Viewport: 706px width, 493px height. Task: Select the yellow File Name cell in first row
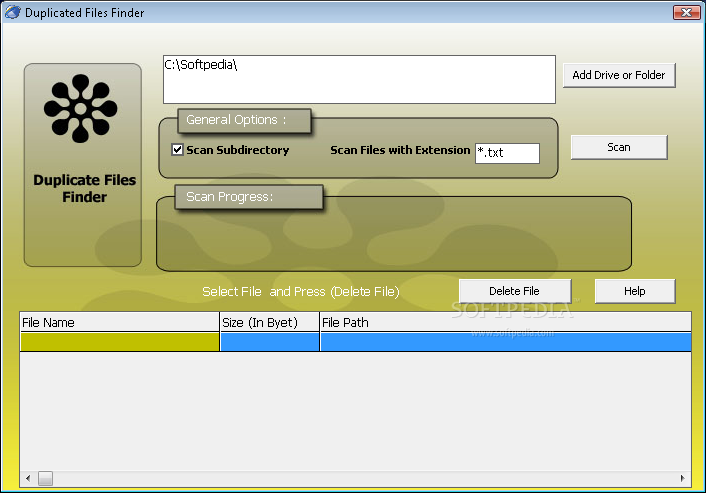(120, 342)
